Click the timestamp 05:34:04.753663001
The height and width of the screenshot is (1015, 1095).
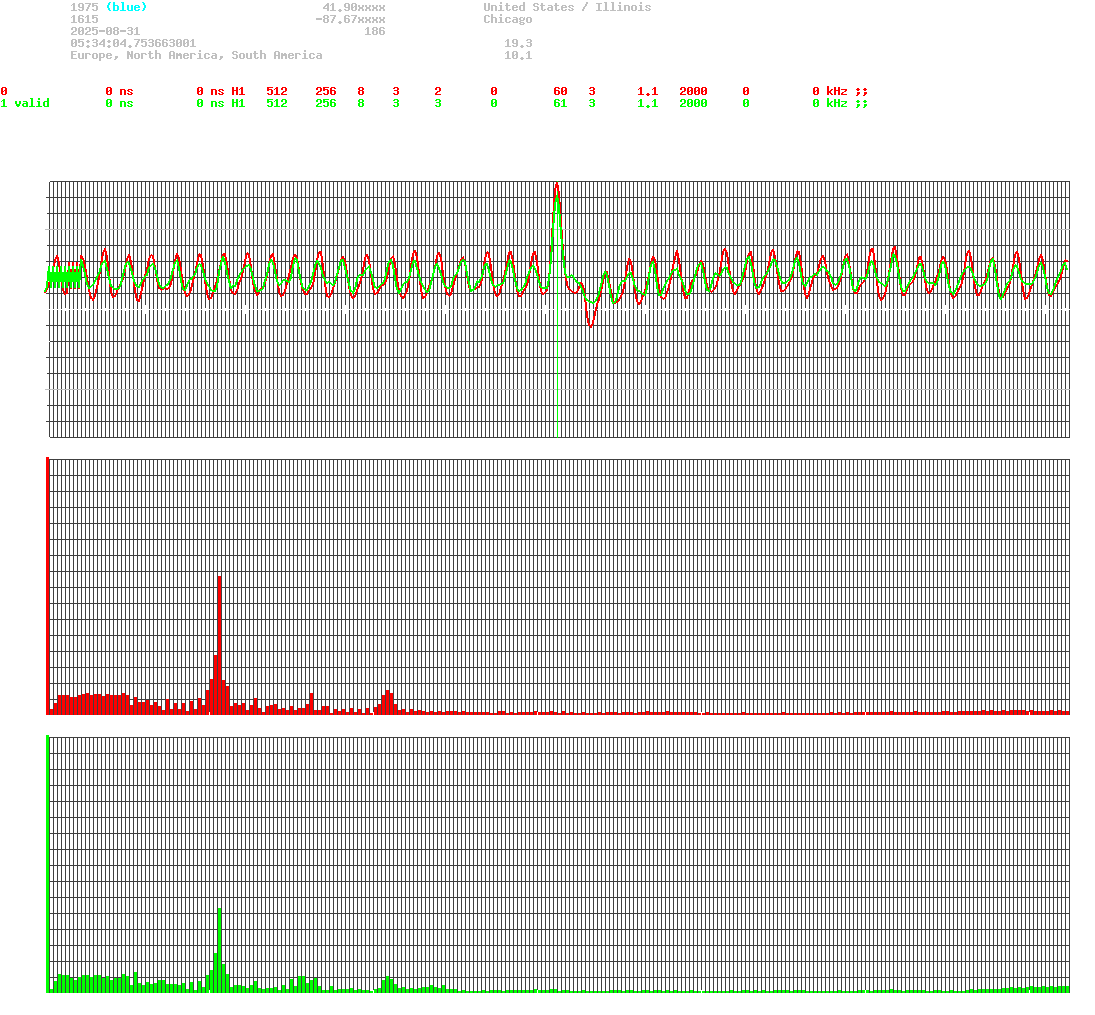pyautogui.click(x=133, y=43)
